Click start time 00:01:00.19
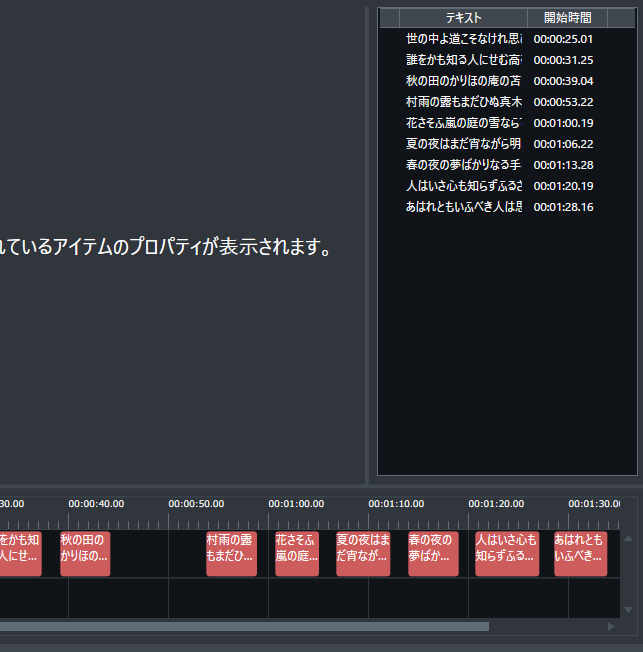This screenshot has height=652, width=643. [x=563, y=123]
